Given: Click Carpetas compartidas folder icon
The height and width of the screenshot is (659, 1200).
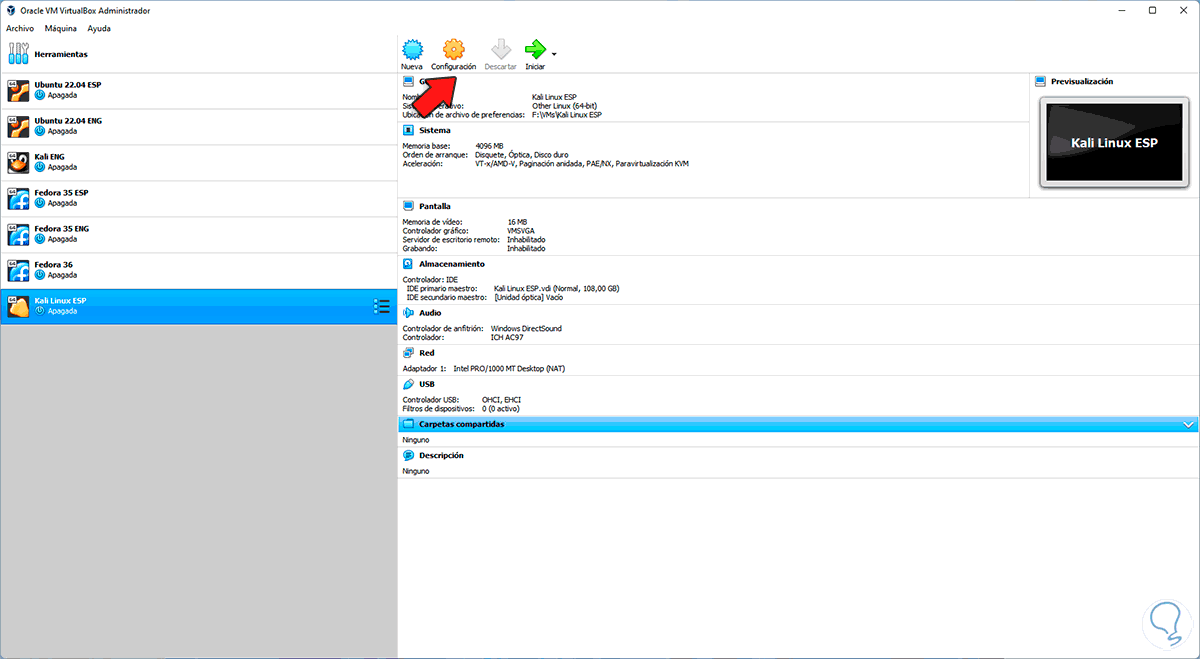Looking at the screenshot, I should (408, 424).
